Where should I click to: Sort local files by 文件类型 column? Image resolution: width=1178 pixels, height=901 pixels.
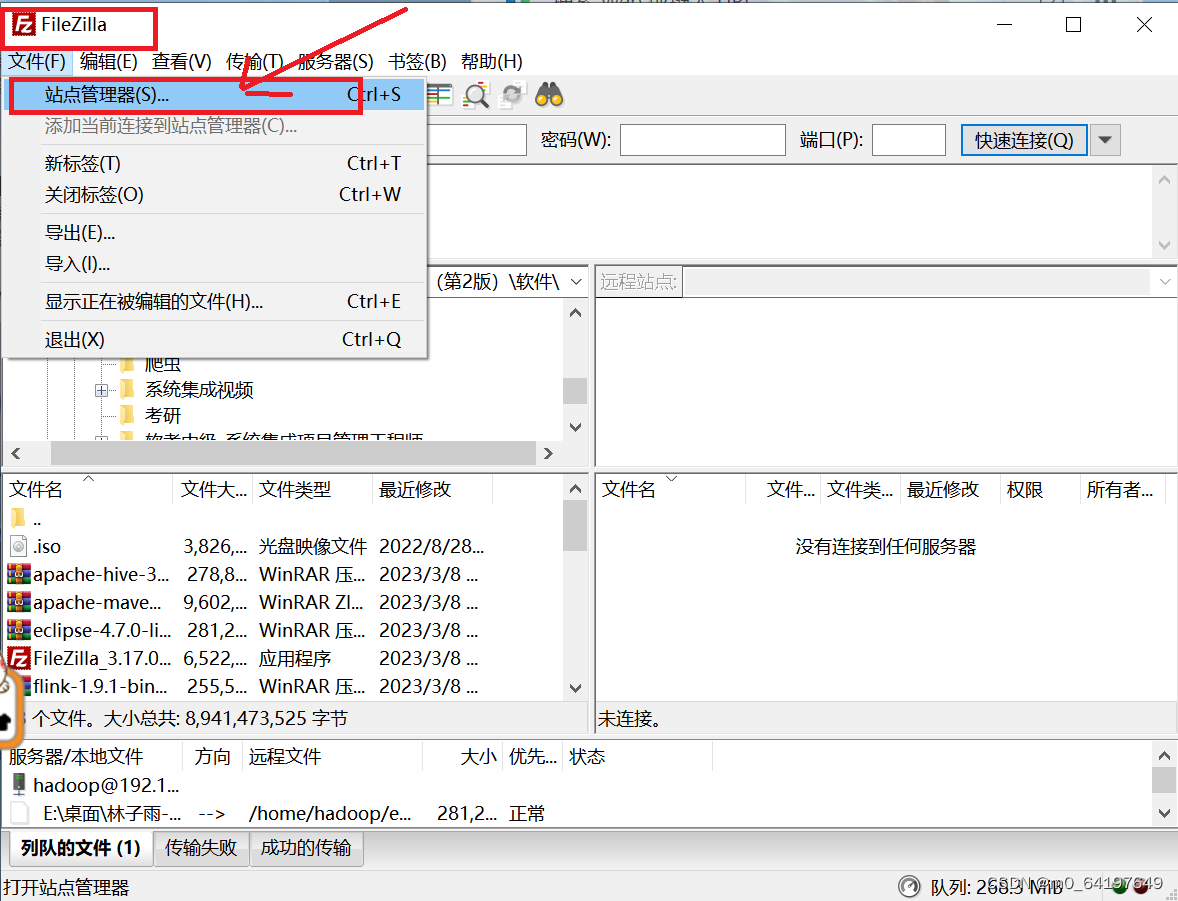[313, 489]
